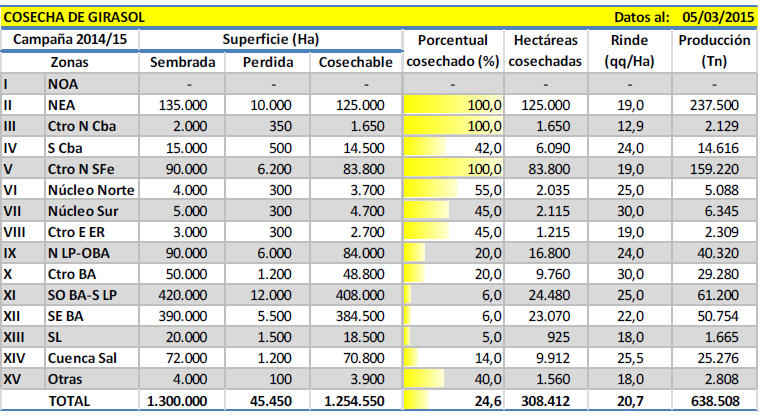Viewport: 761px width, 417px height.
Task: Select the 'Superficie (Ha)' column group header
Action: (270, 40)
